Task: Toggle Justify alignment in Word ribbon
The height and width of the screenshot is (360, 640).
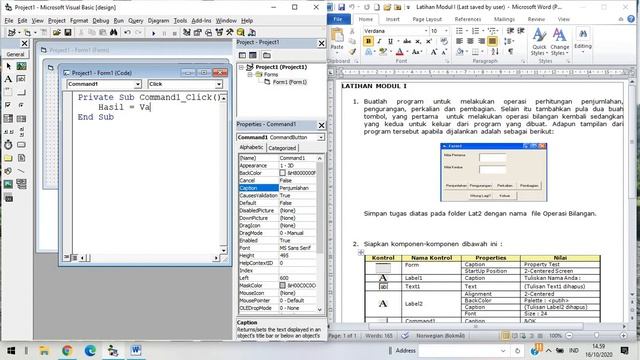Action: click(492, 41)
